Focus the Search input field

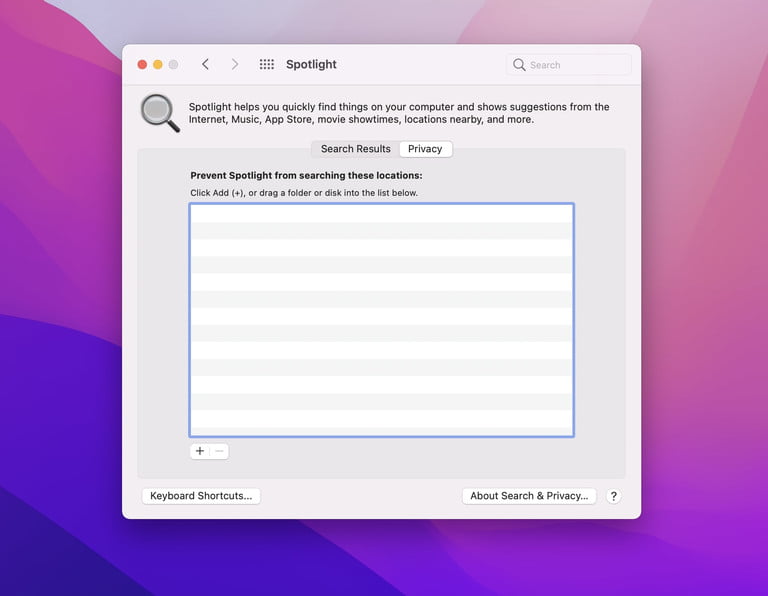569,65
